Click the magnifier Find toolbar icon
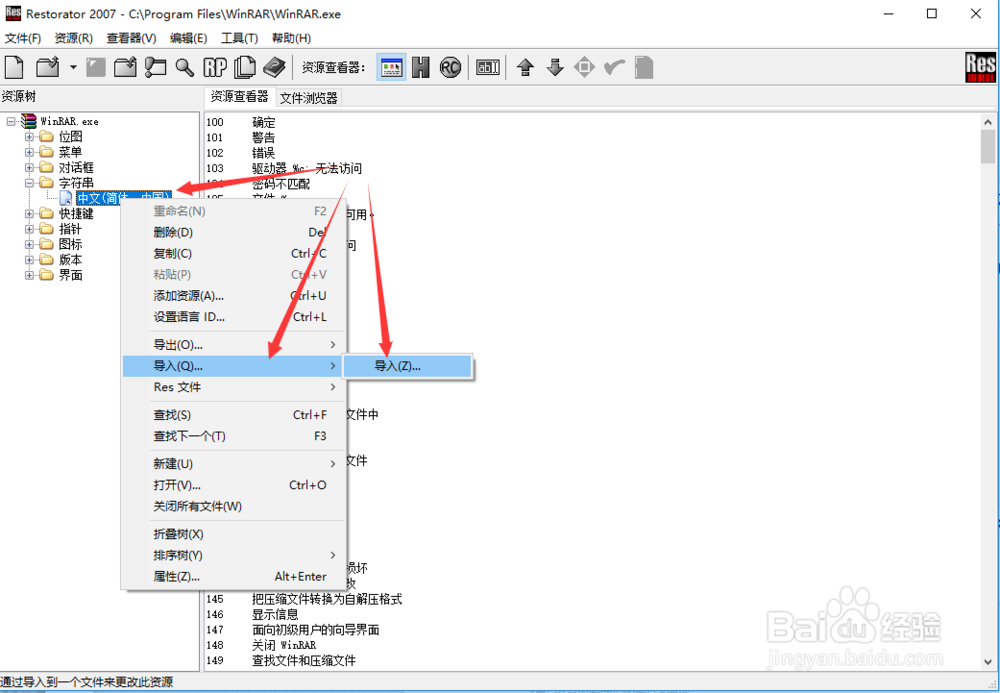The image size is (1000, 693). pyautogui.click(x=185, y=67)
